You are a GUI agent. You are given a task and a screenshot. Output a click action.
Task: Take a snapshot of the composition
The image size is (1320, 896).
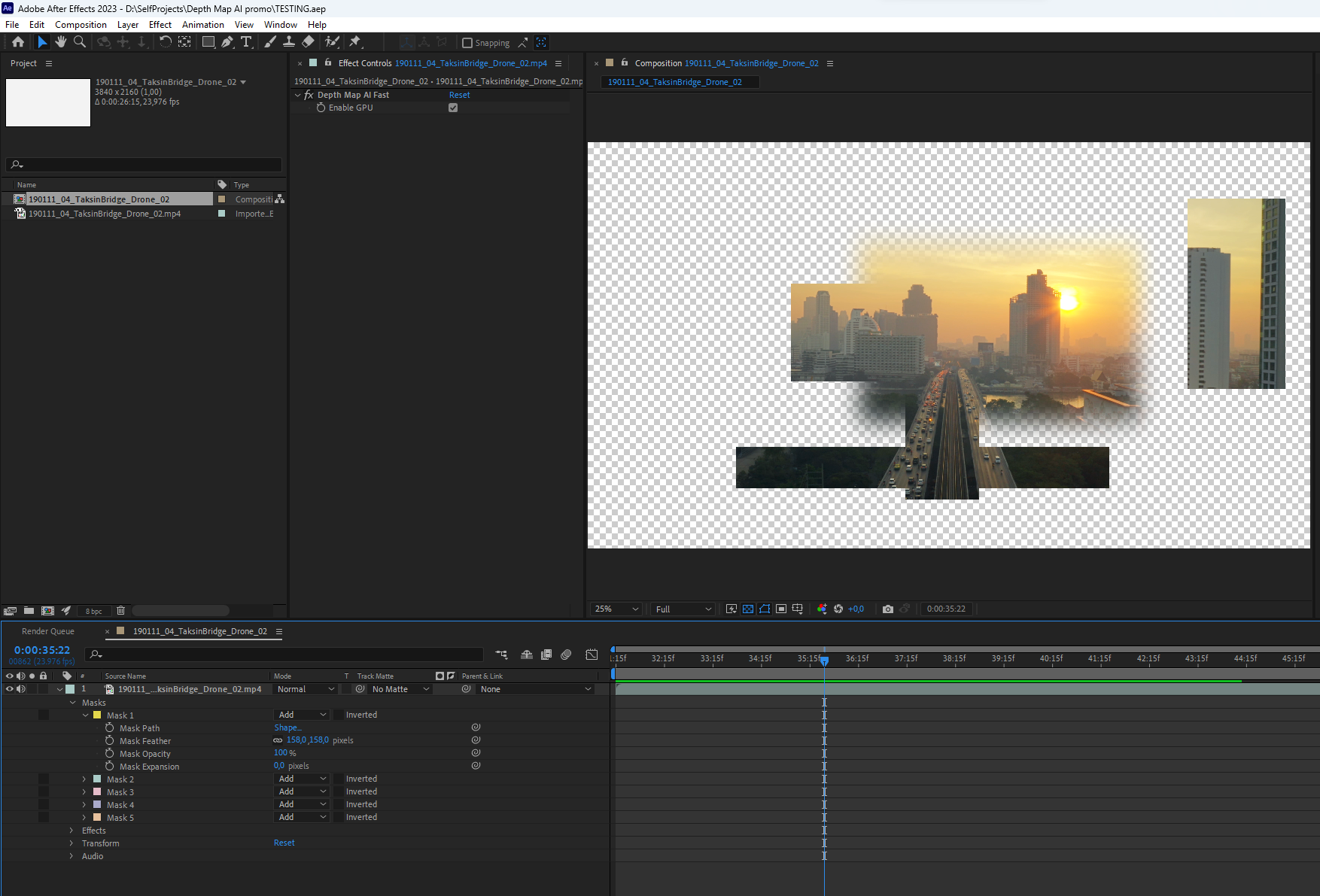coord(888,609)
